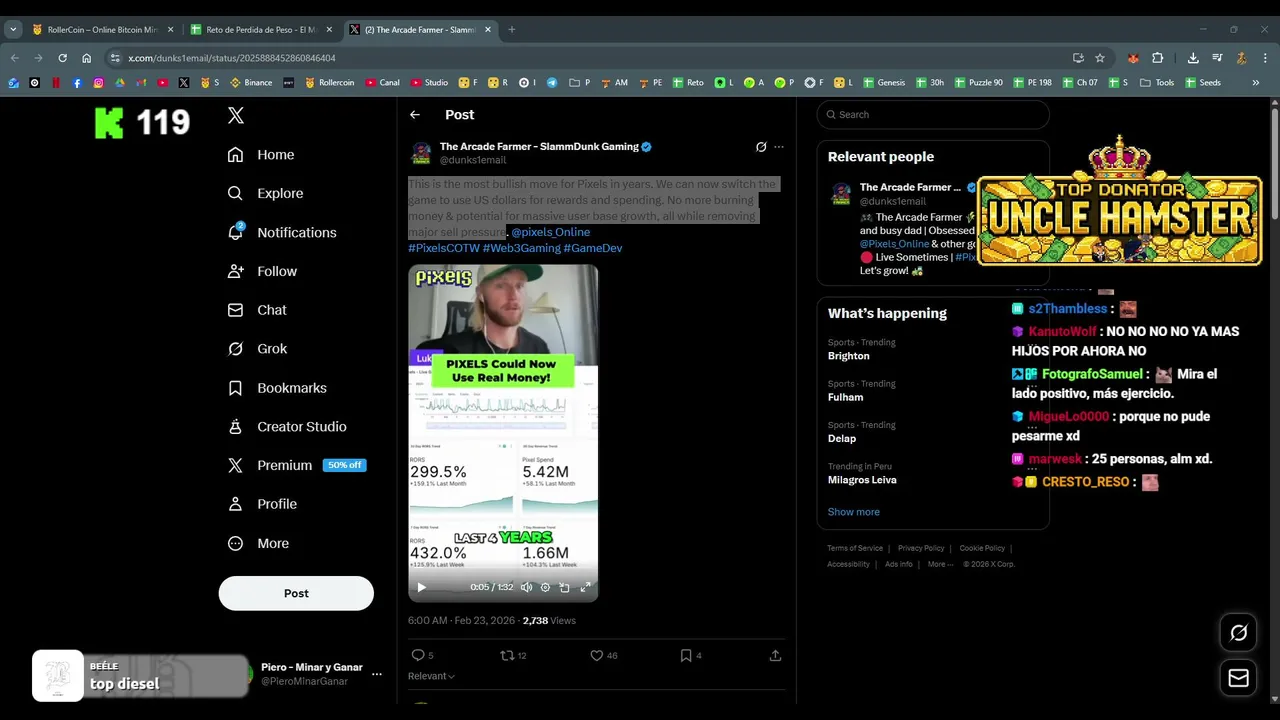Image resolution: width=1280 pixels, height=720 pixels.
Task: Expand the footer More menu
Action: [x=939, y=564]
